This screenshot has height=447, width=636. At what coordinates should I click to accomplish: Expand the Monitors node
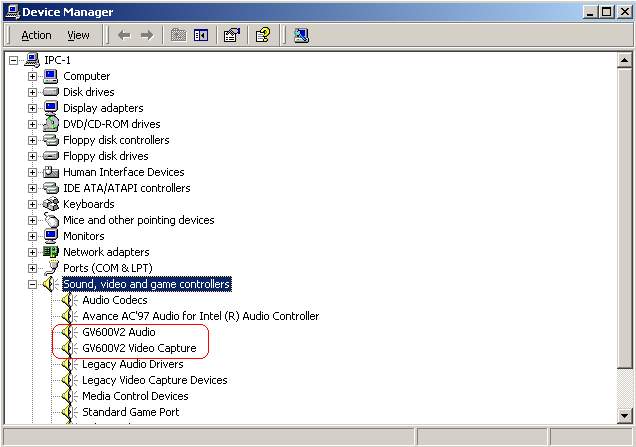pos(32,236)
